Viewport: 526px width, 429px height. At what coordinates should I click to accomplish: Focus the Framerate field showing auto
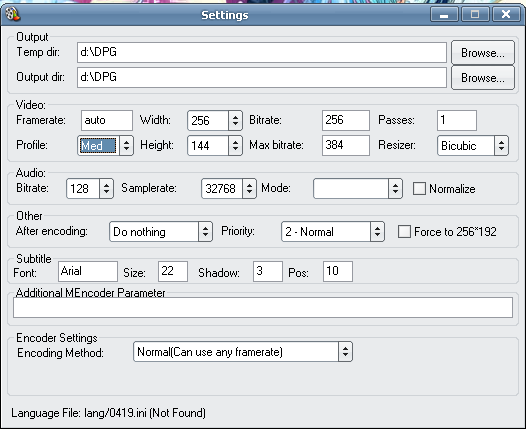(x=107, y=120)
